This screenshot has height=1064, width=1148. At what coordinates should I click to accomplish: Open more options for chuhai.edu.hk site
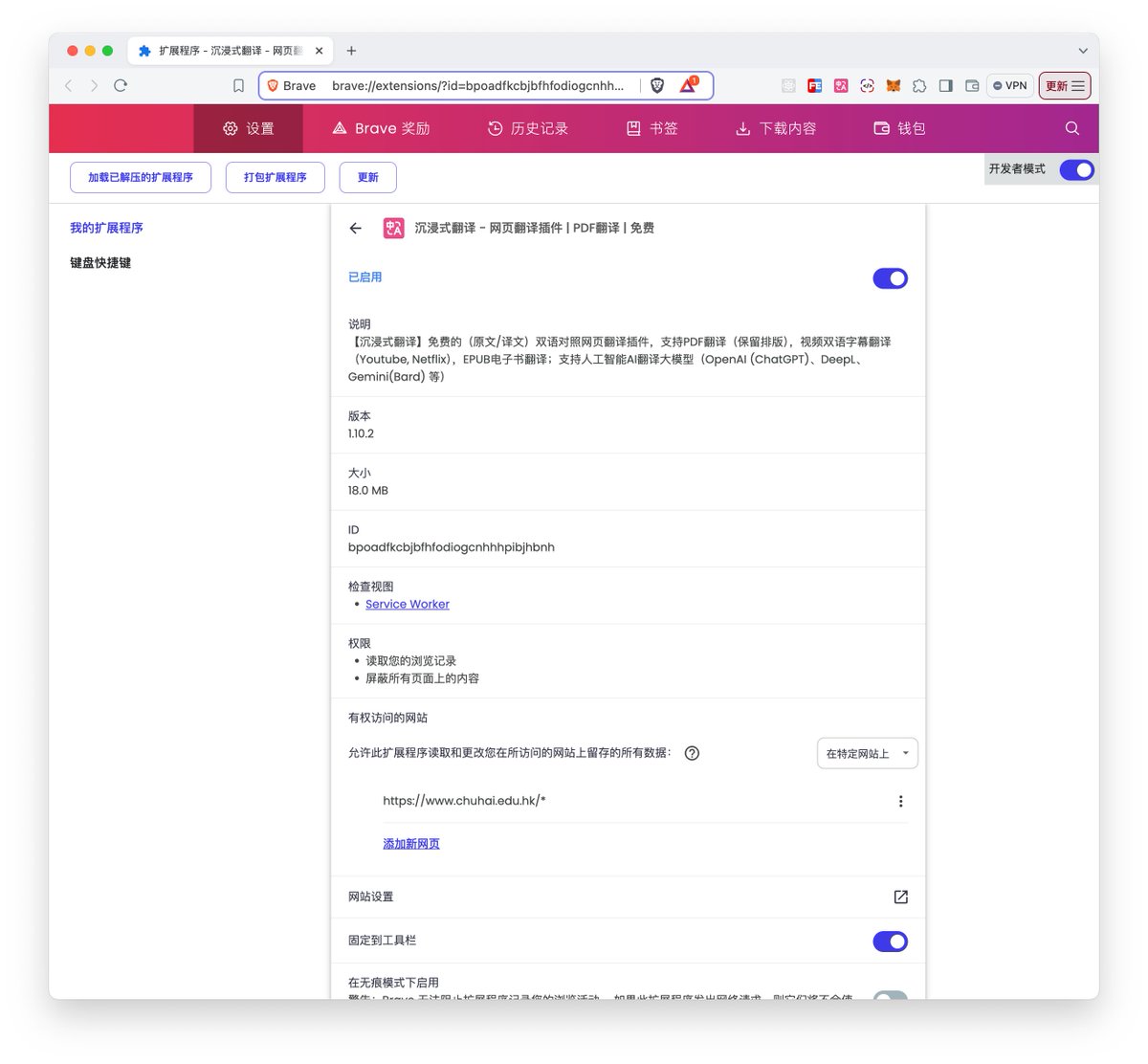pos(900,802)
